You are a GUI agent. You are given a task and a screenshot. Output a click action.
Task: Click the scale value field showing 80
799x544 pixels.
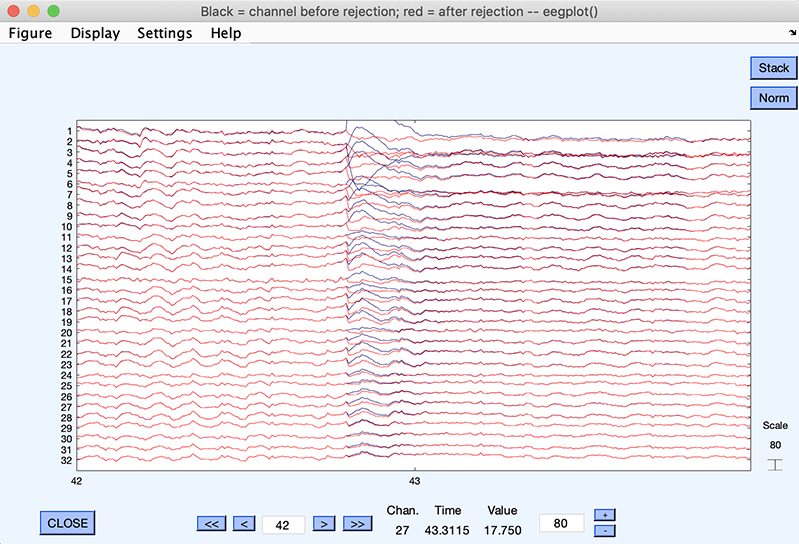pyautogui.click(x=561, y=523)
